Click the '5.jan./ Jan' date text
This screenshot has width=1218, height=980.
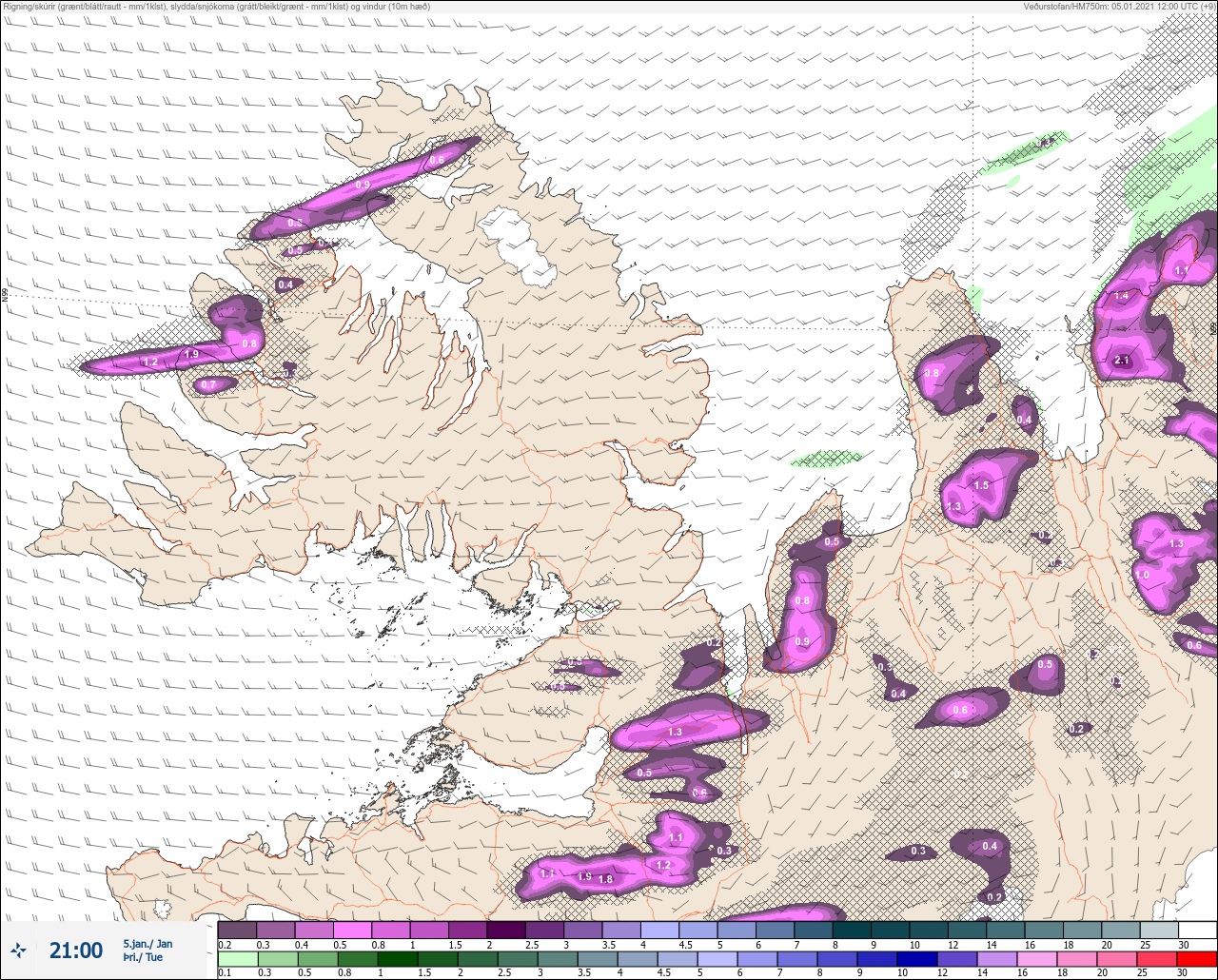click(x=147, y=944)
